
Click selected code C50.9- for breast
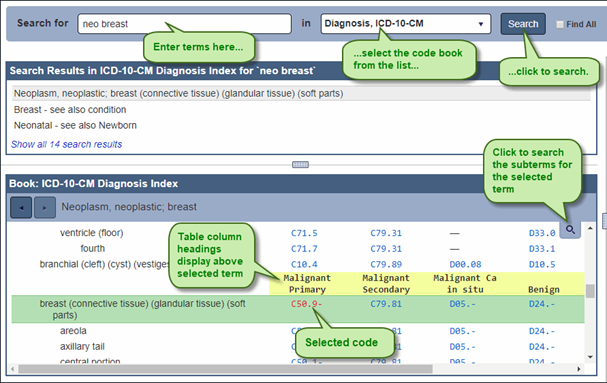pos(306,304)
